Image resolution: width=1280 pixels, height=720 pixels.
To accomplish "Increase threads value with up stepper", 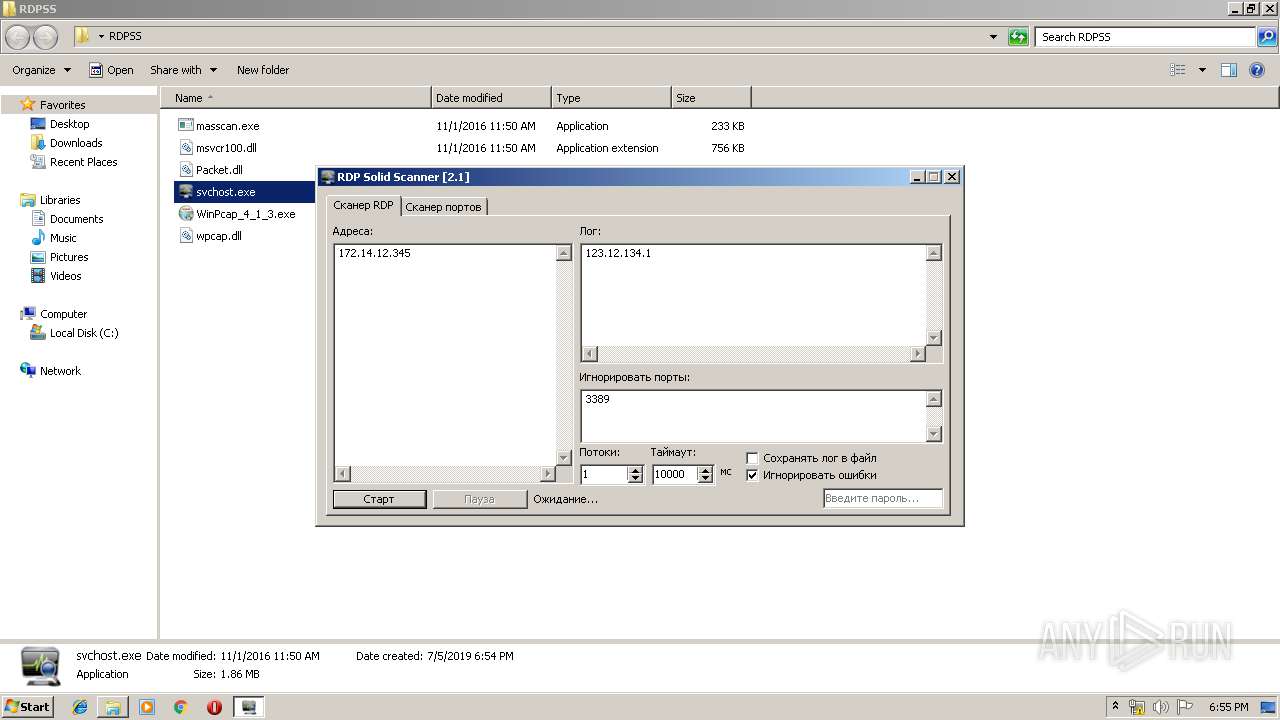I will tap(635, 470).
